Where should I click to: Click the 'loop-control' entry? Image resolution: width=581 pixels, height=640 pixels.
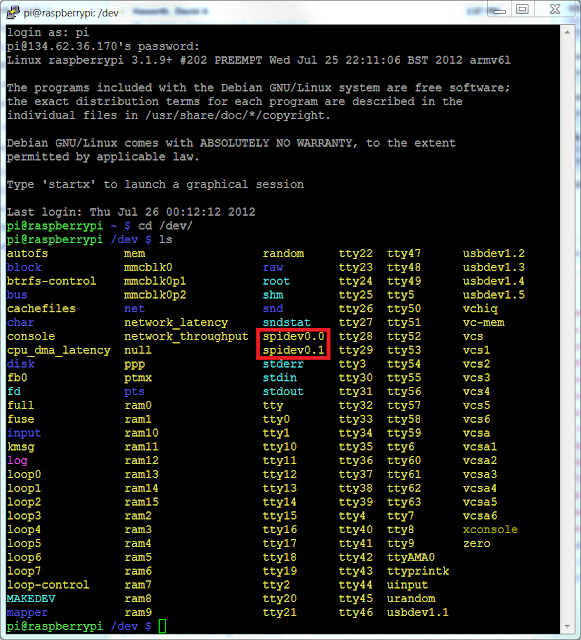48,585
